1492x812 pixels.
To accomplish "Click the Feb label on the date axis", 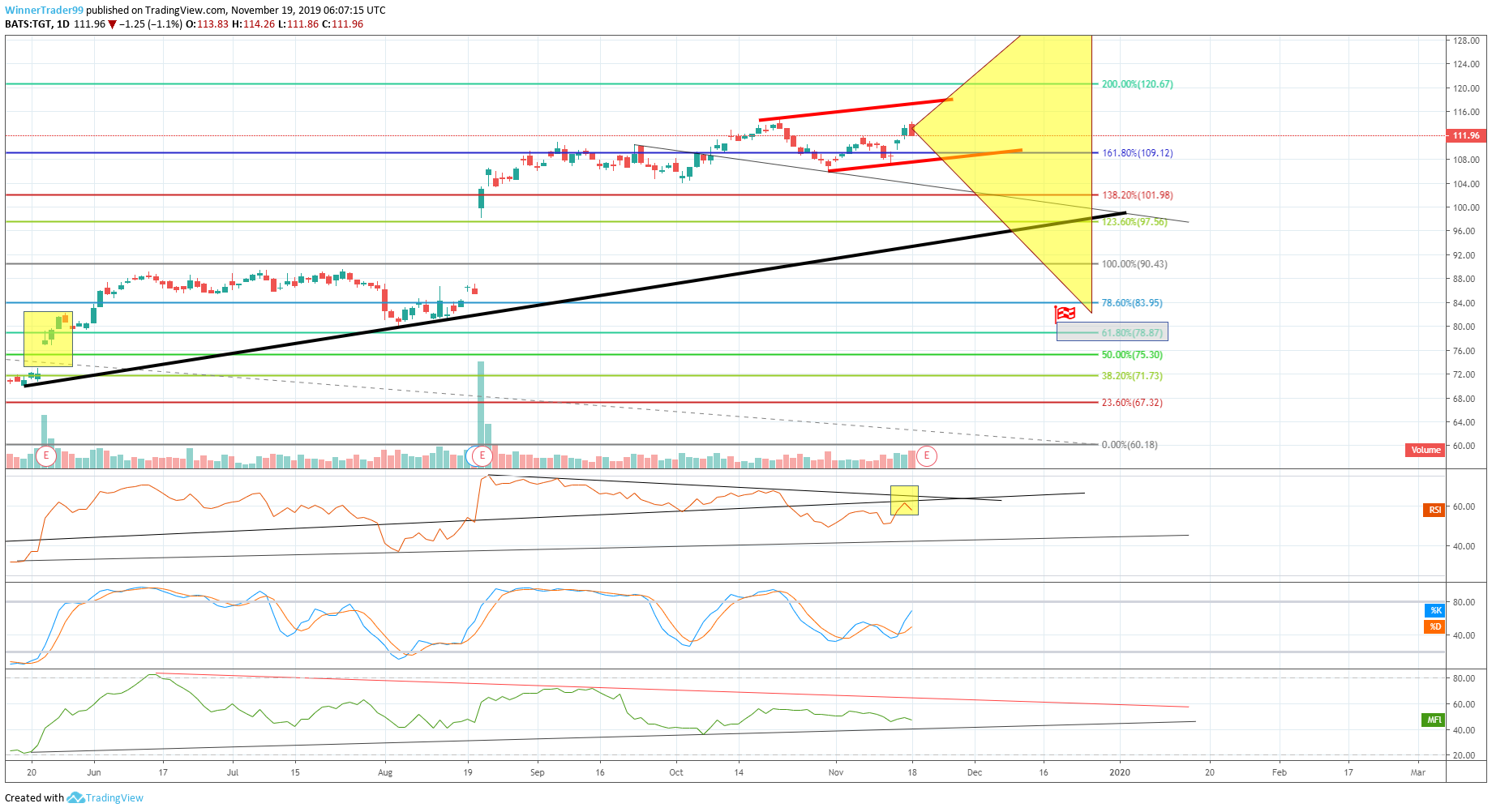I will pyautogui.click(x=1280, y=772).
